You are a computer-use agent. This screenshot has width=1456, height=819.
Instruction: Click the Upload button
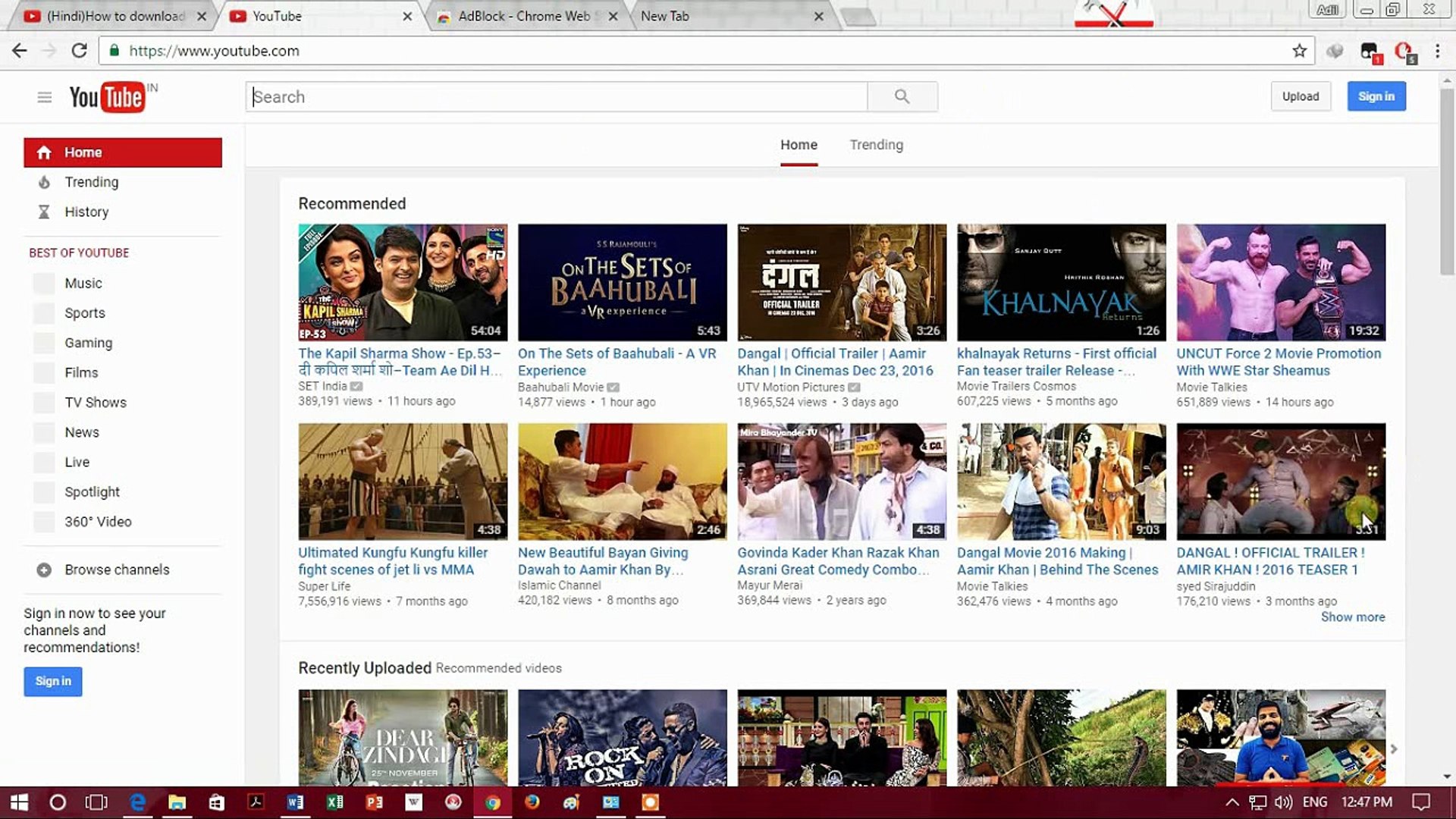[1300, 96]
